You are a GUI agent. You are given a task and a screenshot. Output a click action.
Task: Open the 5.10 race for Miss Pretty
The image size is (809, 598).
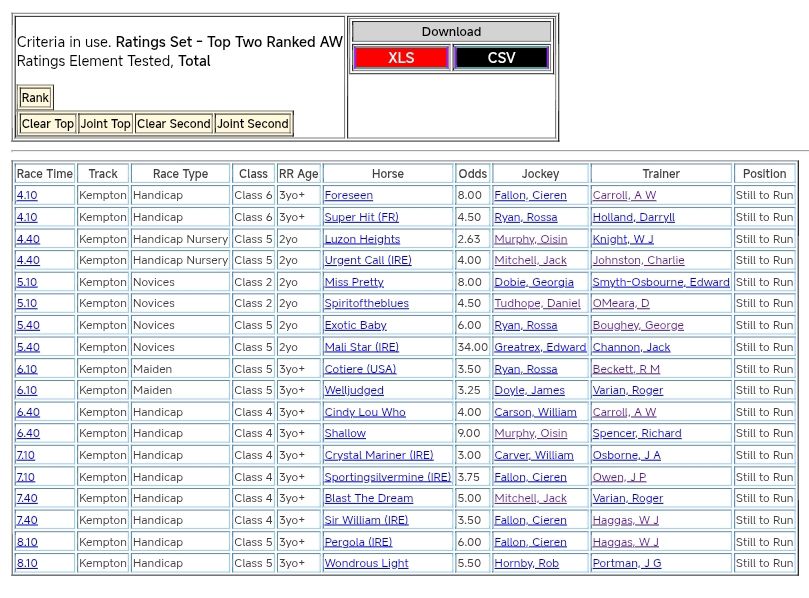click(x=27, y=282)
